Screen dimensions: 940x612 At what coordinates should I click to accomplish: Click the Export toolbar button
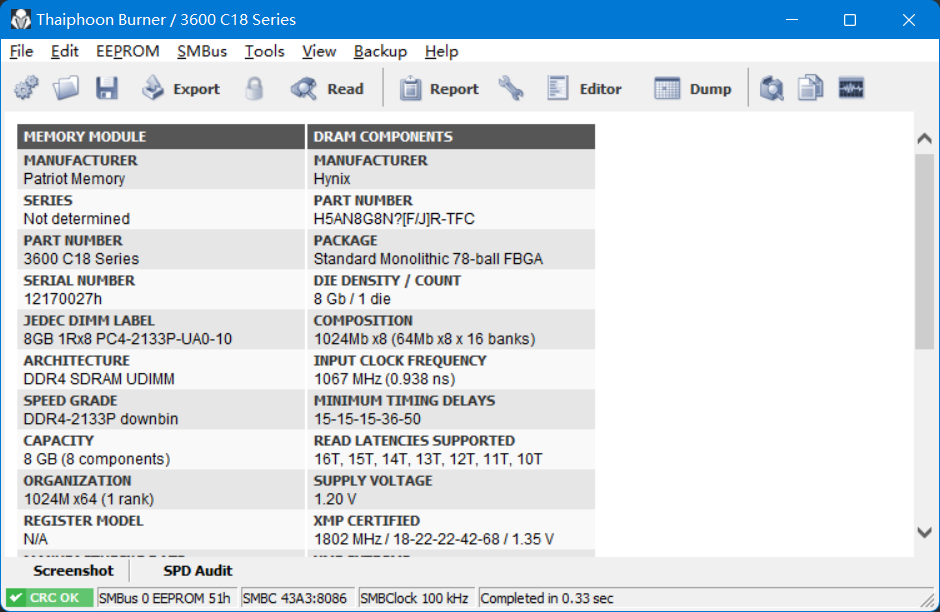(181, 89)
